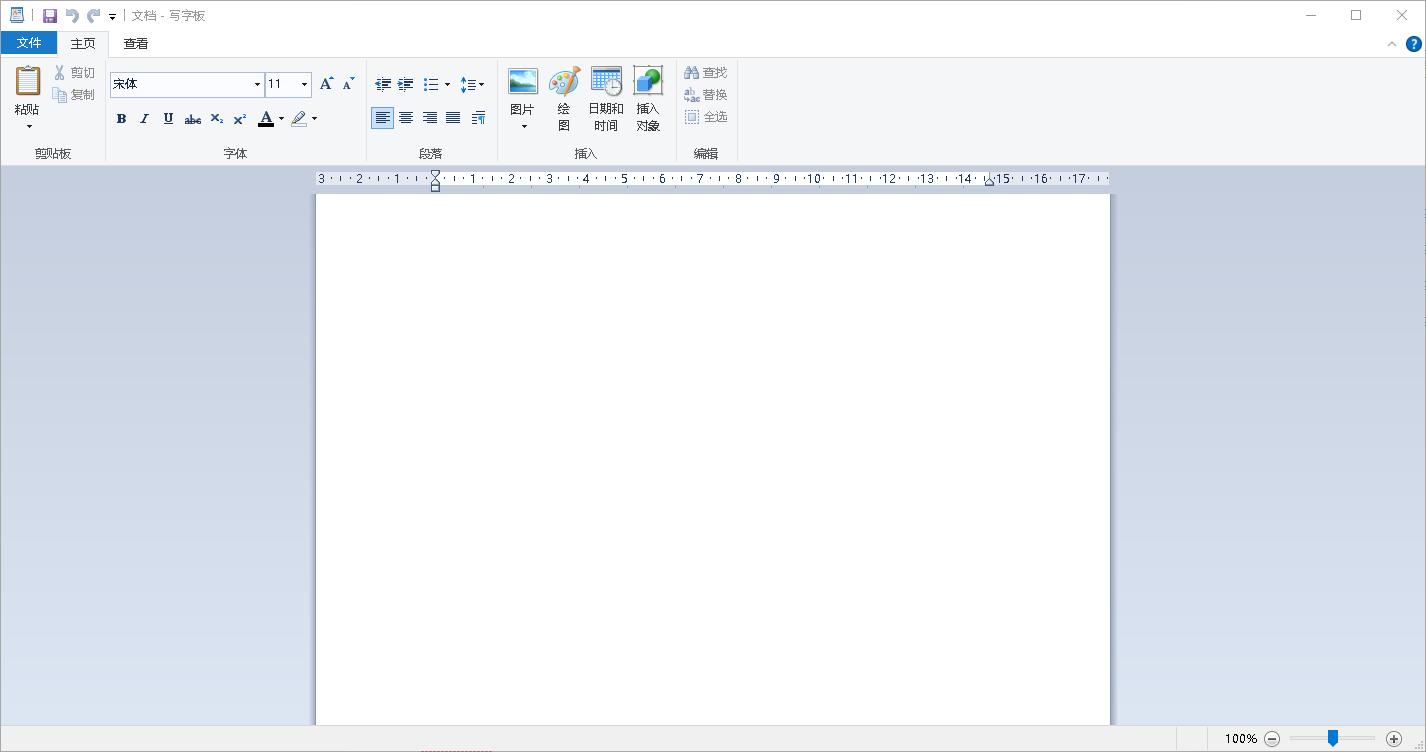Toggle subscript formatting

pos(216,118)
